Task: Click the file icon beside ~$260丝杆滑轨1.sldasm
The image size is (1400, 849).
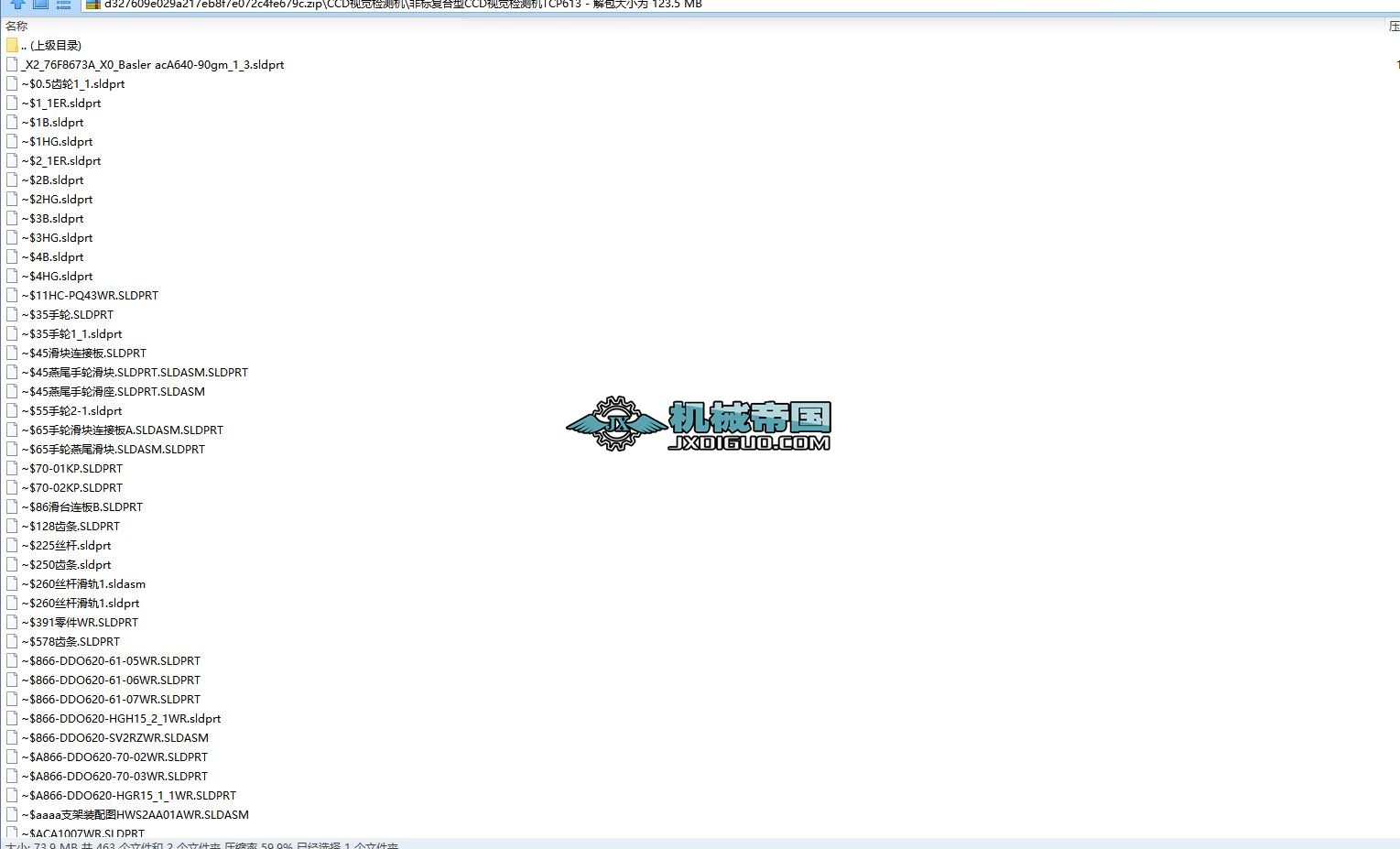Action: tap(12, 584)
